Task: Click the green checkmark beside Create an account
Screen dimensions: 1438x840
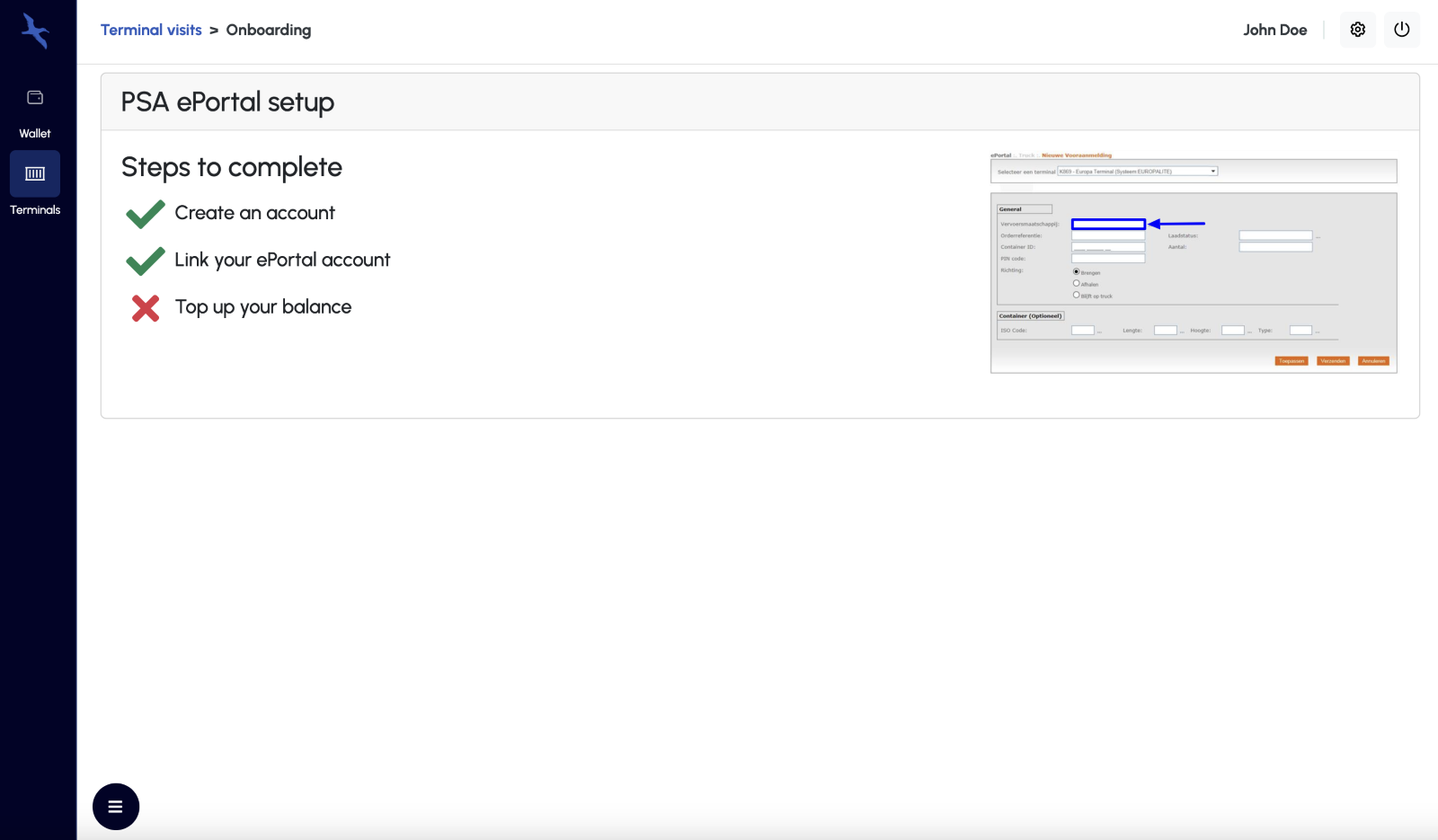Action: point(145,214)
